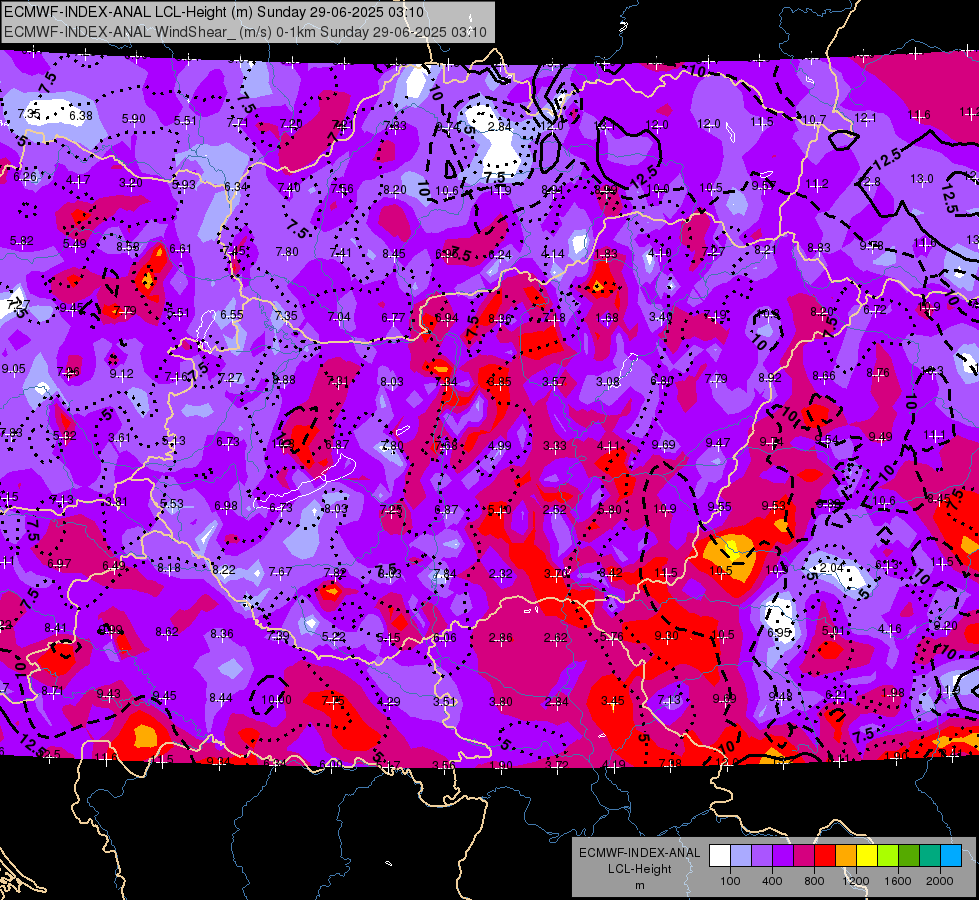This screenshot has height=900, width=979.
Task: Click the grid value '6.95' in white patch
Action: click(779, 632)
